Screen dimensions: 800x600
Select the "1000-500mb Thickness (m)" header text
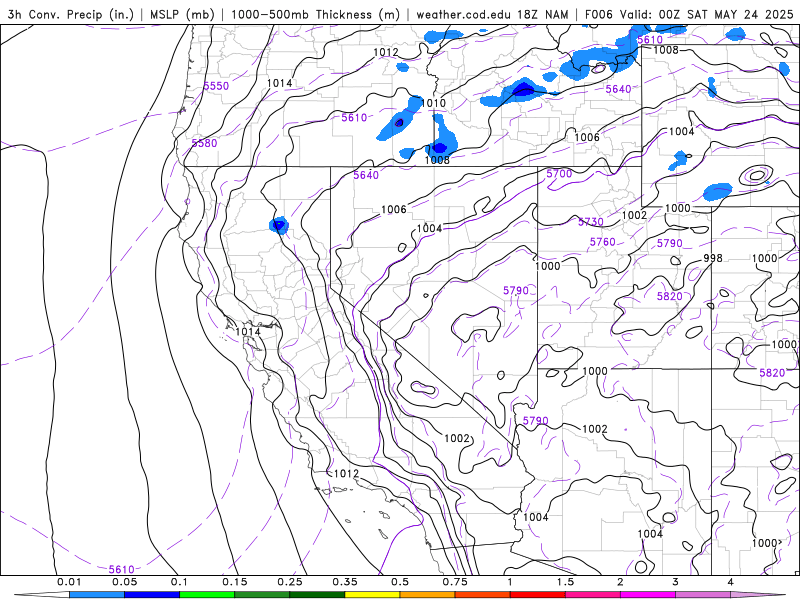pos(315,14)
